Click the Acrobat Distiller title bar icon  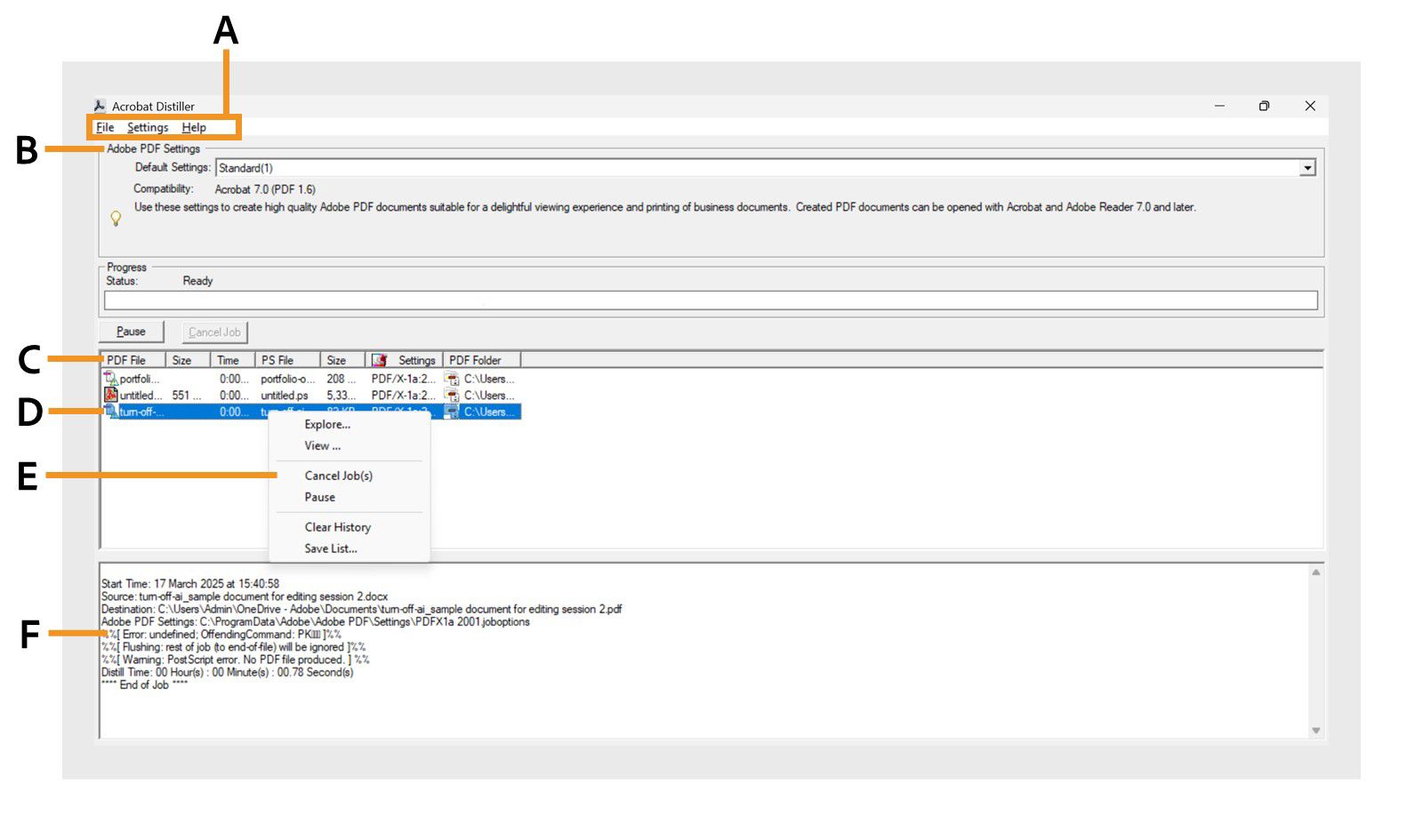[100, 106]
